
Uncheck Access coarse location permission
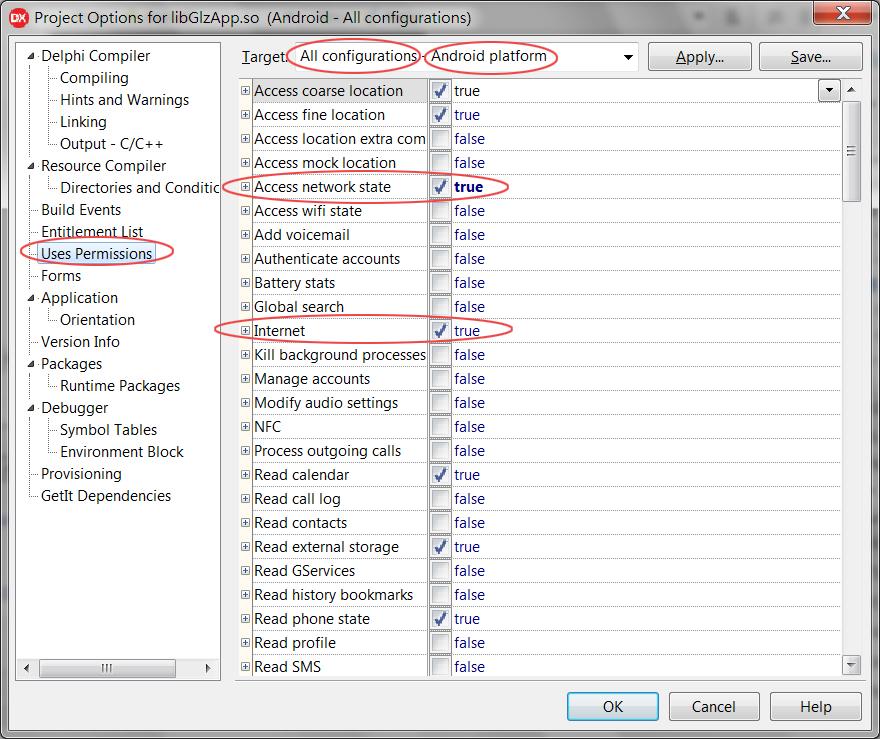[441, 90]
